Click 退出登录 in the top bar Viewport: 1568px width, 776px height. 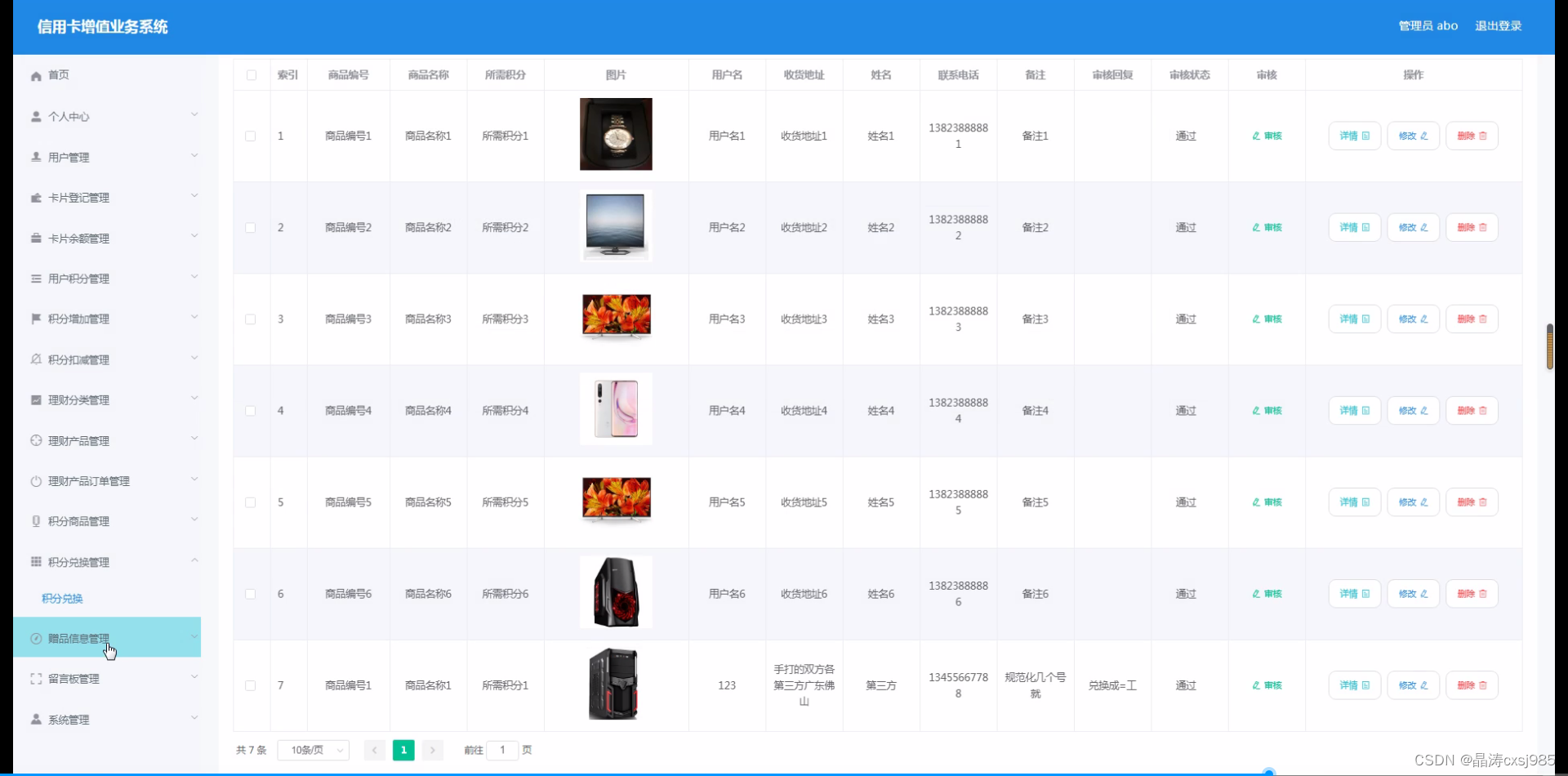point(1499,25)
